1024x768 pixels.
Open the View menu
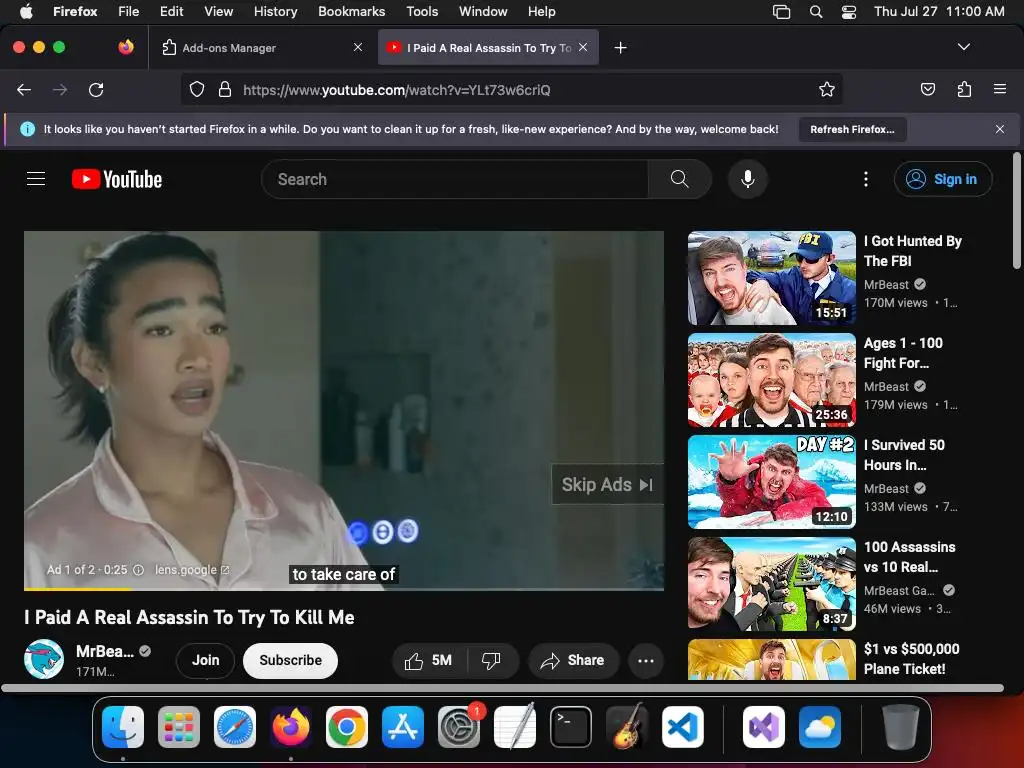(218, 11)
